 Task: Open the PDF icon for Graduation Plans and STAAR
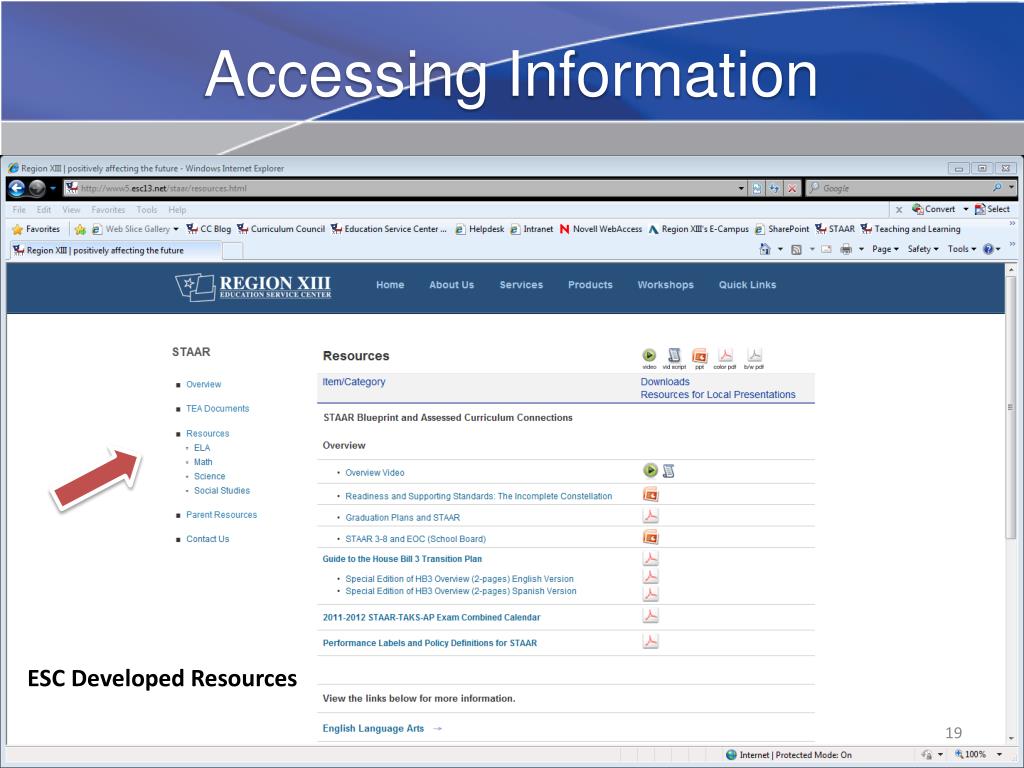(x=650, y=516)
